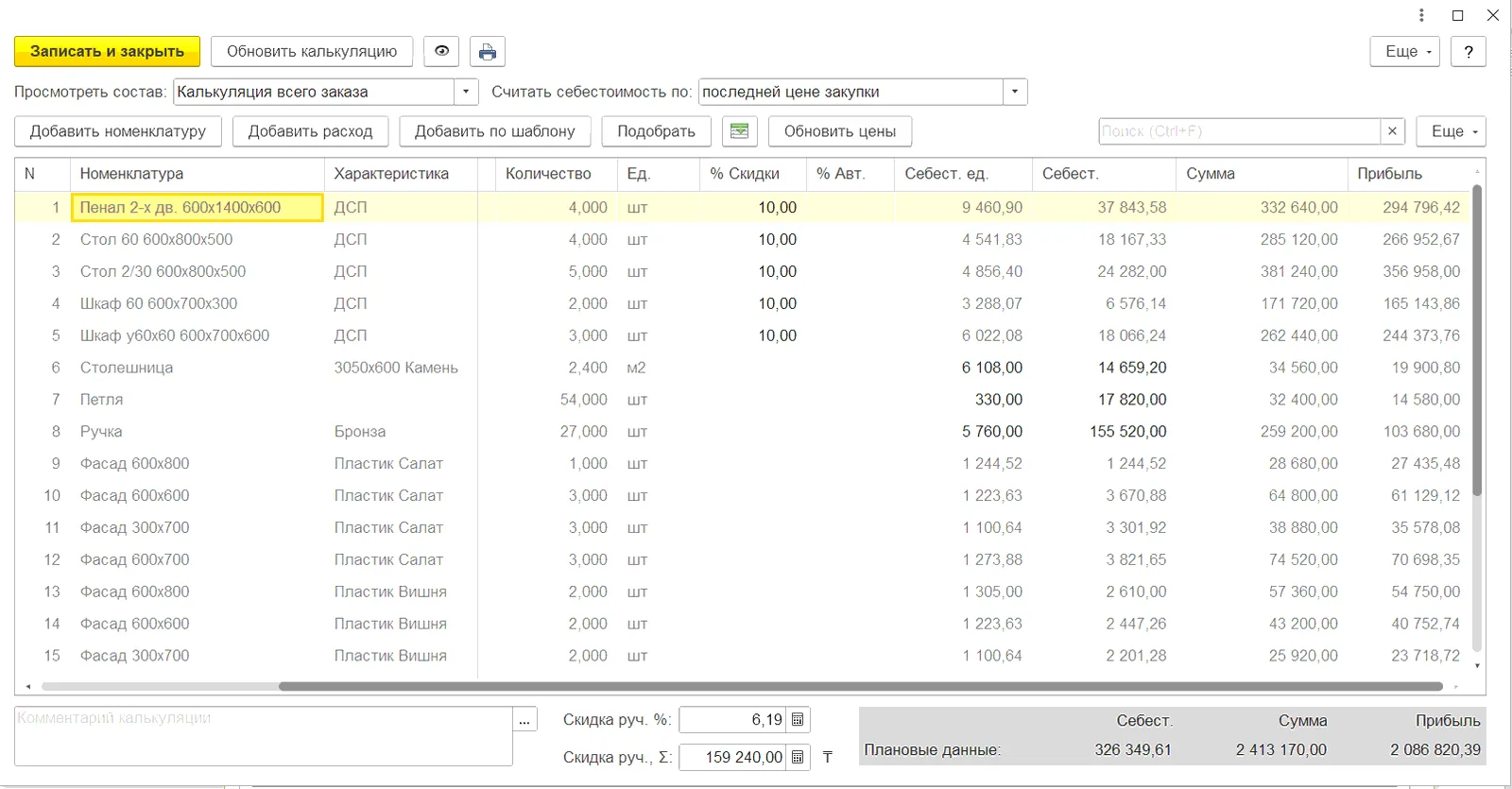Click the vertical scrollbar of the table
The image size is (1512, 789).
[1477, 340]
